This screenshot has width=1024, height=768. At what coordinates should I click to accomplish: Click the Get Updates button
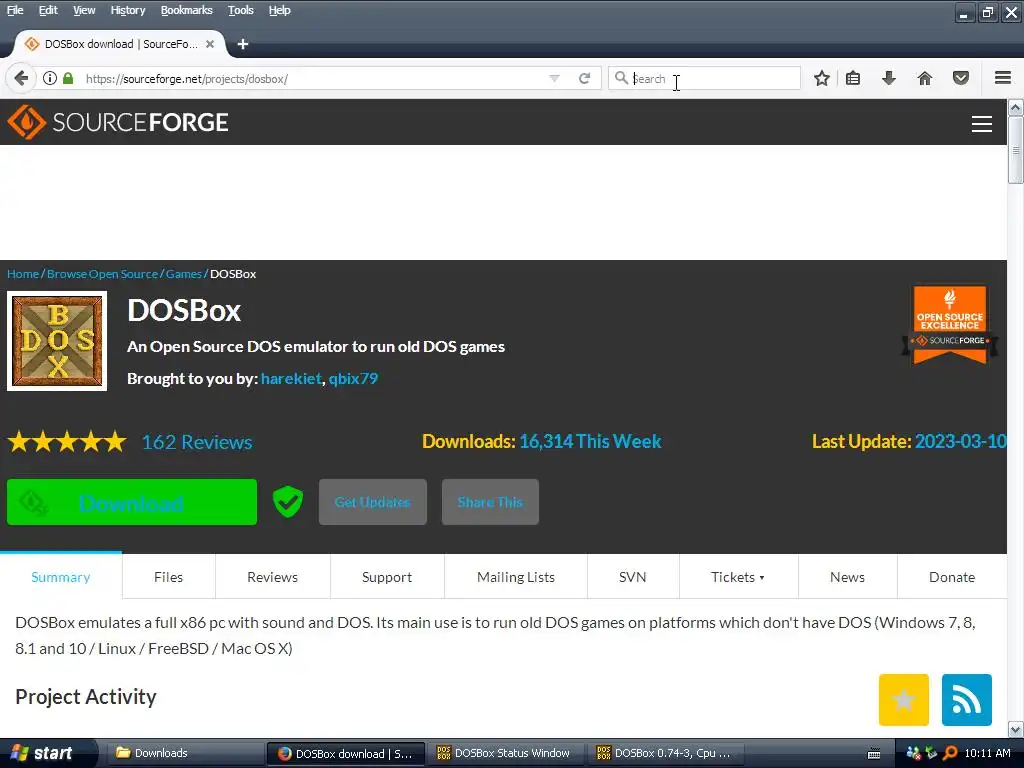coord(372,502)
